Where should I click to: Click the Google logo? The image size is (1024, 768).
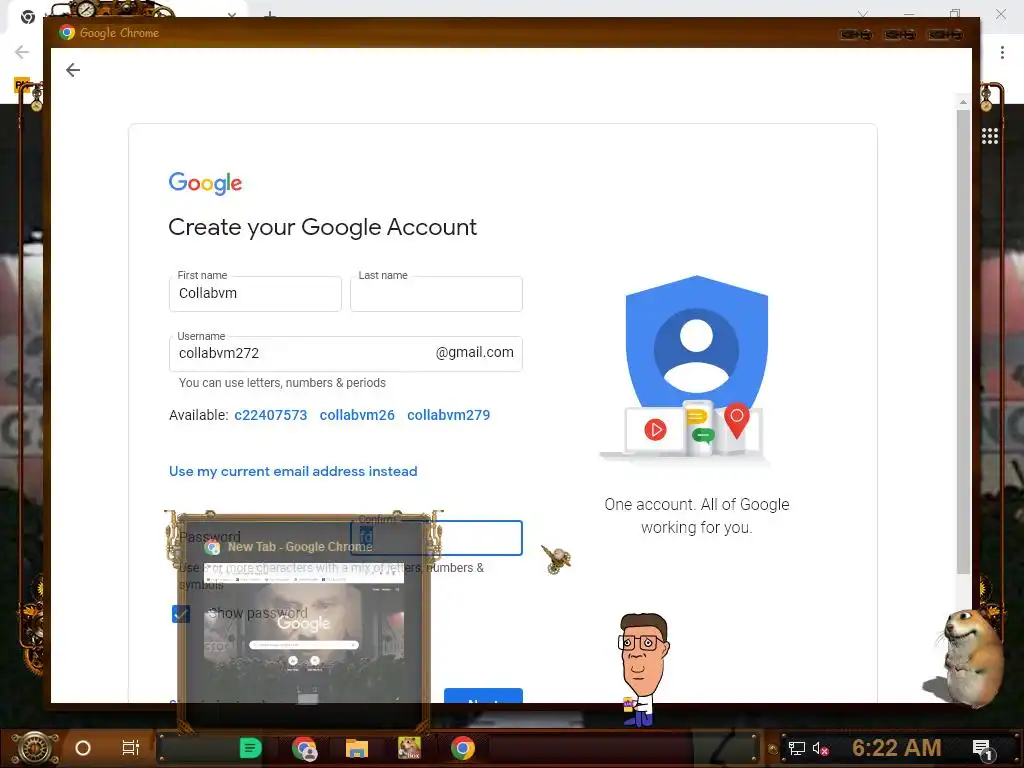tap(205, 184)
